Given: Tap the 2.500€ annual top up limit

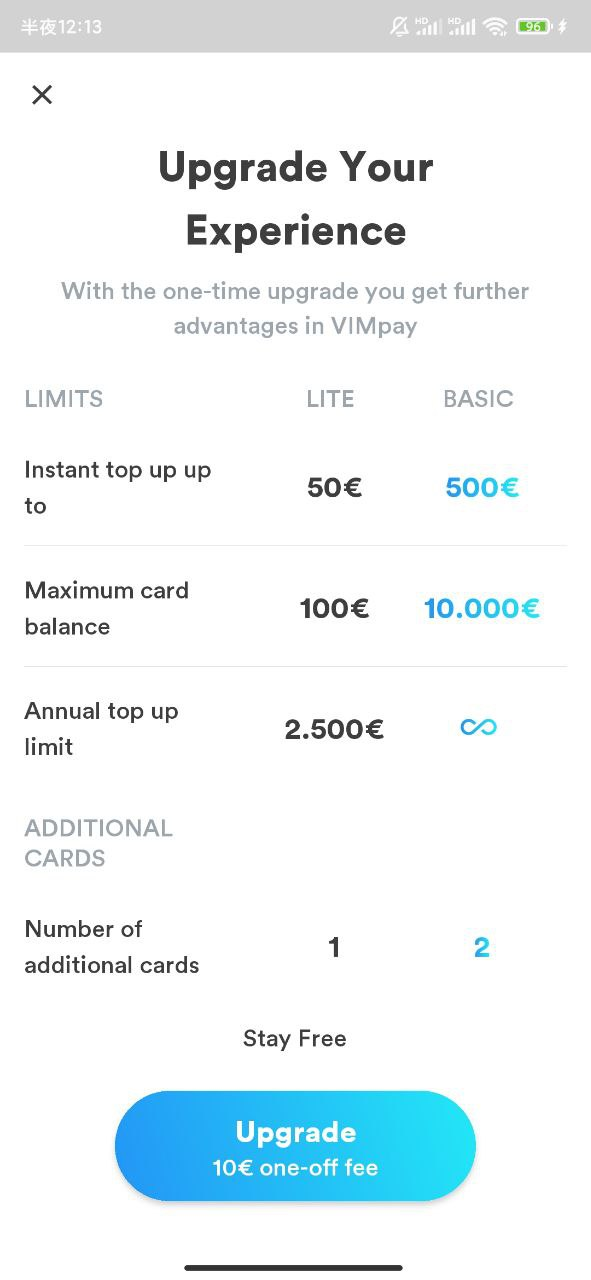Looking at the screenshot, I should (334, 729).
